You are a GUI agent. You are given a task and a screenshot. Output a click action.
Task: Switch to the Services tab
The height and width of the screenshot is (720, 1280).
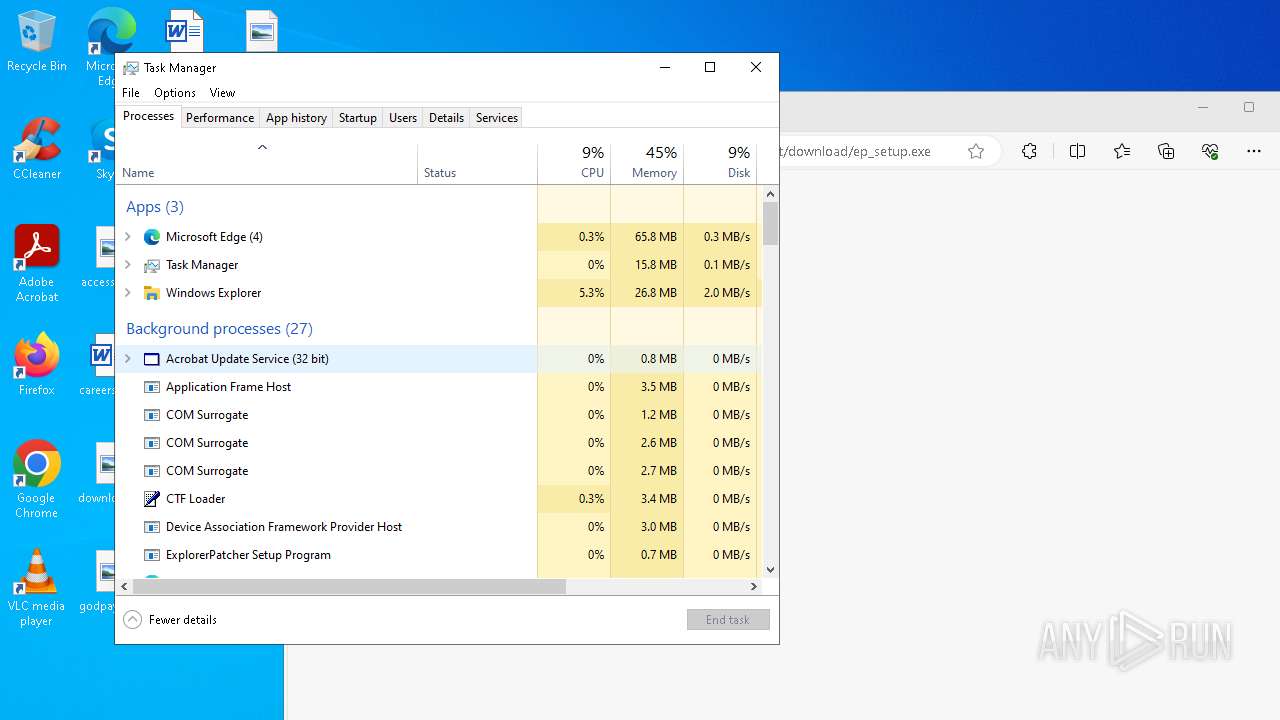497,118
